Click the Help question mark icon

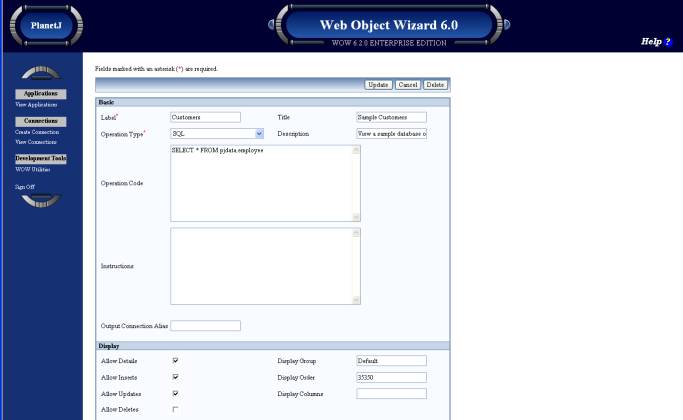click(x=668, y=42)
